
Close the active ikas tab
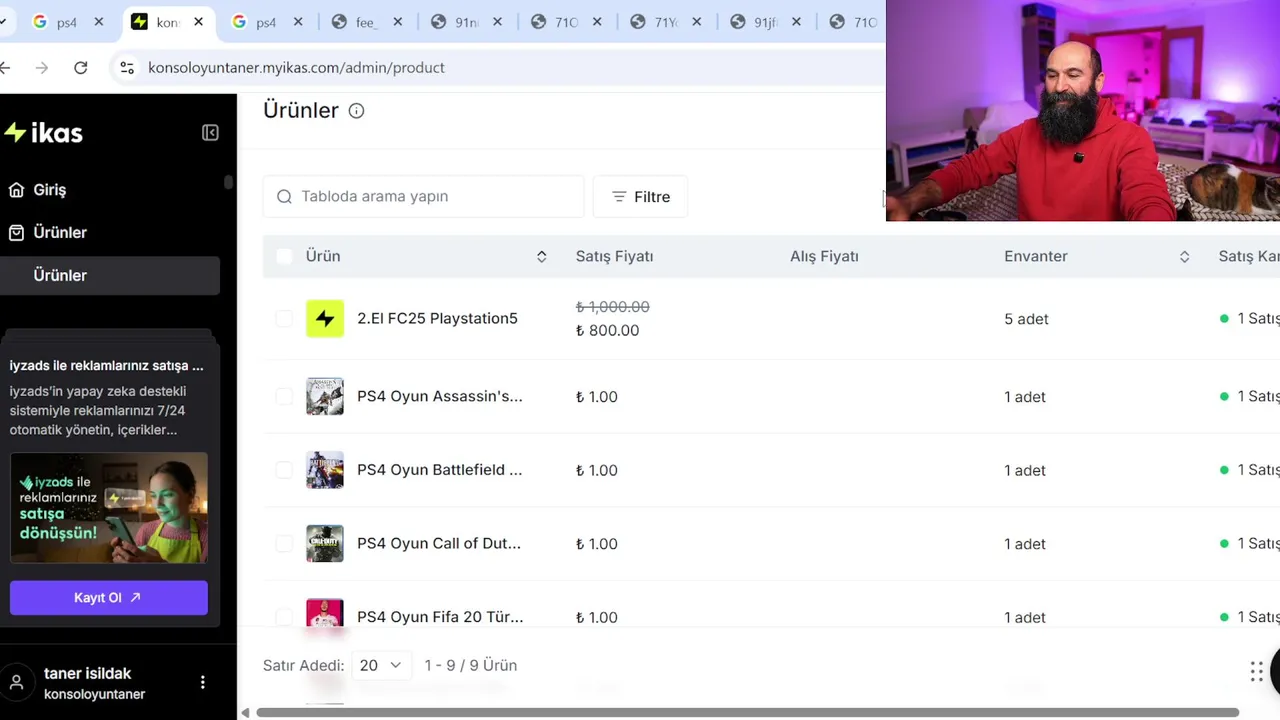coord(198,22)
